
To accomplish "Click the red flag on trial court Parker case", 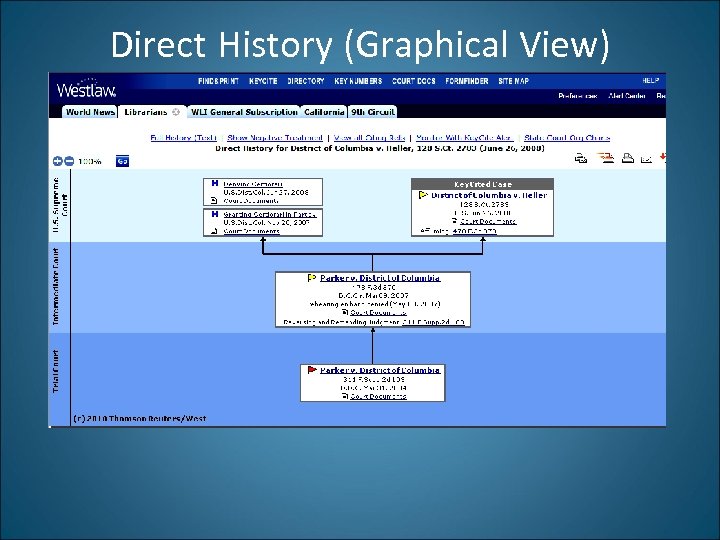I will [312, 370].
